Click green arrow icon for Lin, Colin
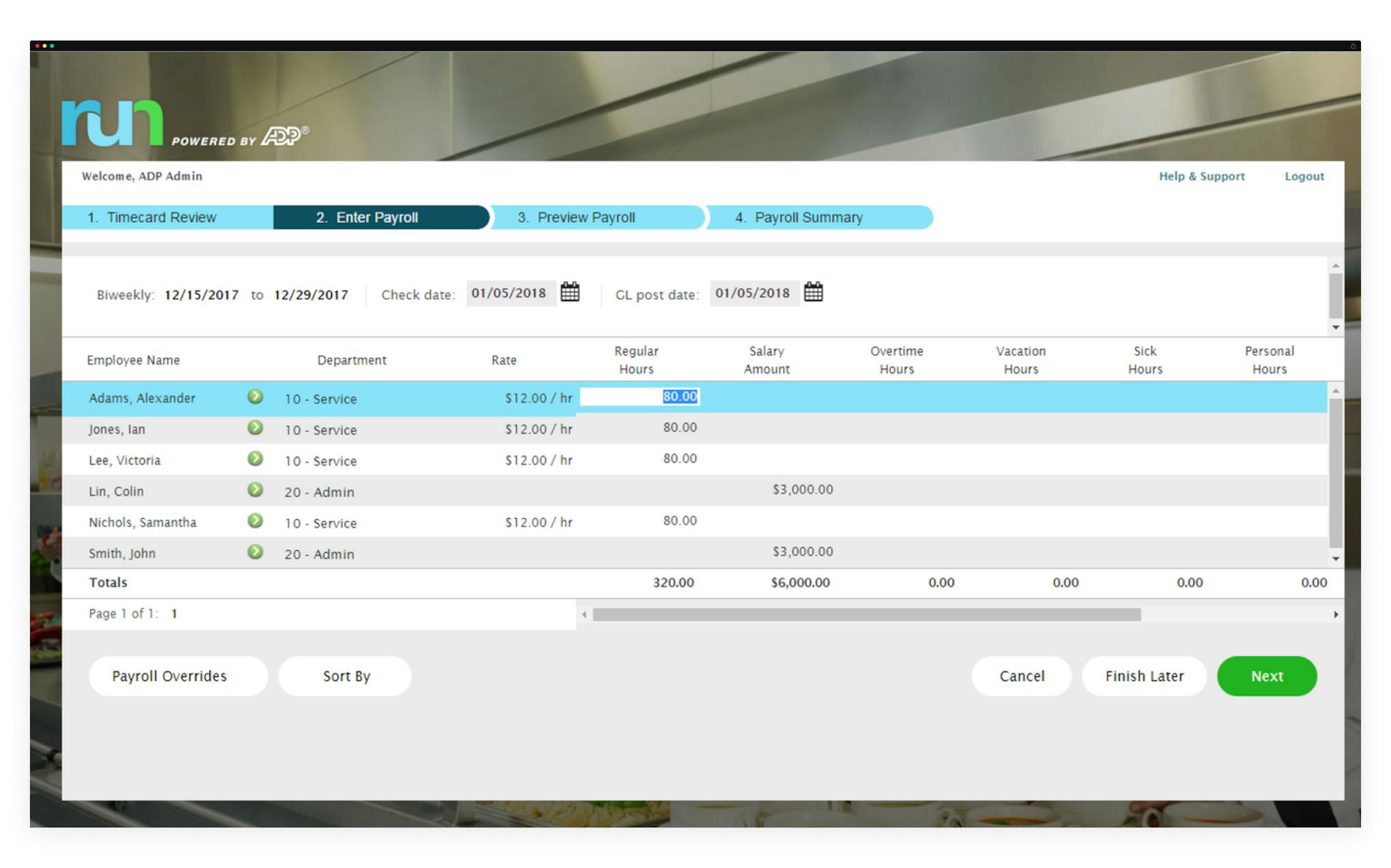The image size is (1391, 868). (255, 490)
